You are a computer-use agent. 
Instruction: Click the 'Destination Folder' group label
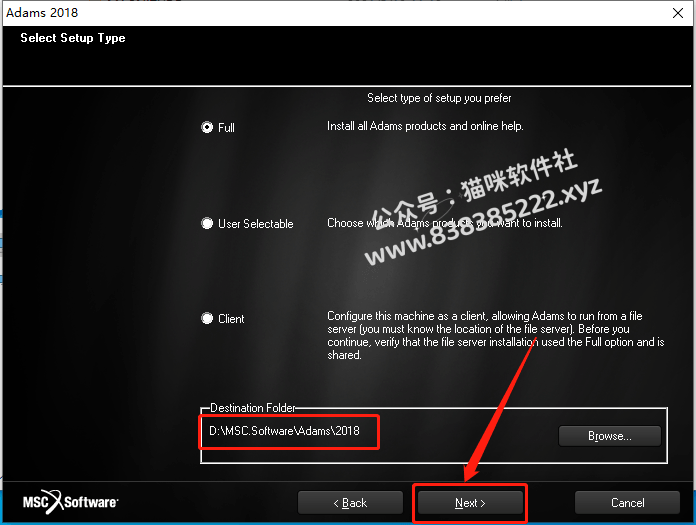coord(253,407)
